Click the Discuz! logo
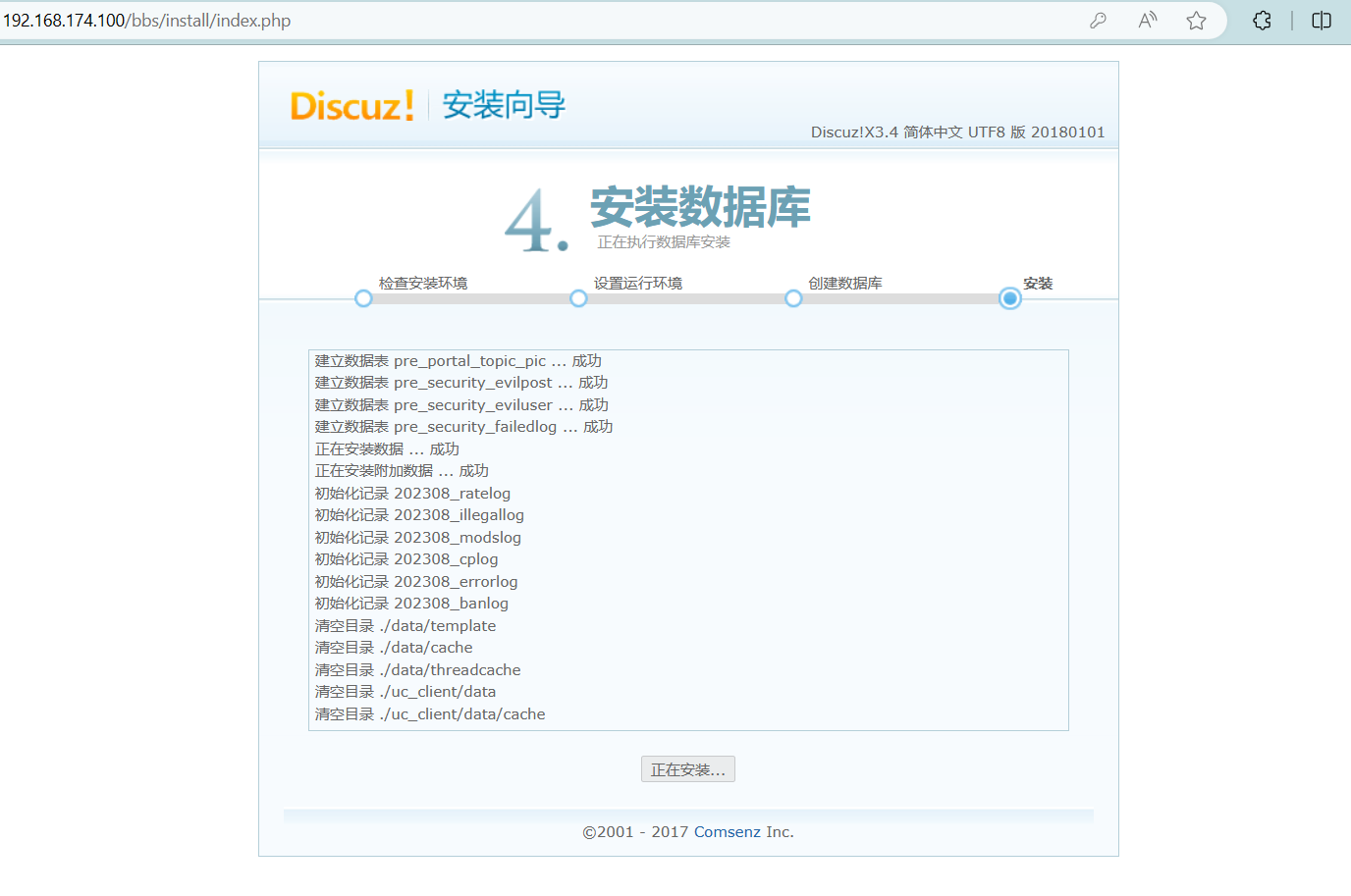 (351, 105)
